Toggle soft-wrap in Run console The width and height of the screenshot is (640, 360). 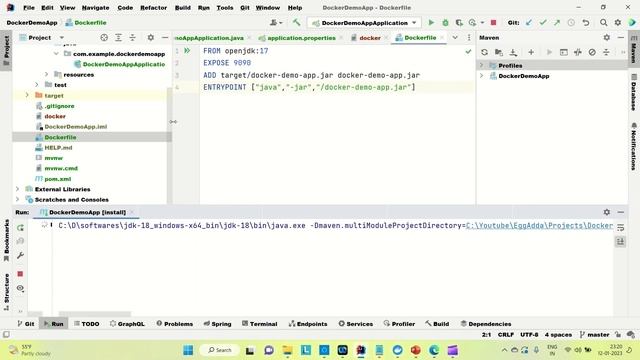click(x=620, y=228)
